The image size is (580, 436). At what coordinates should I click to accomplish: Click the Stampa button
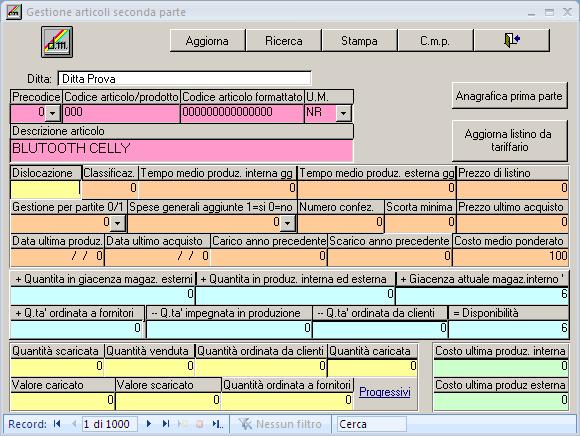pyautogui.click(x=359, y=40)
